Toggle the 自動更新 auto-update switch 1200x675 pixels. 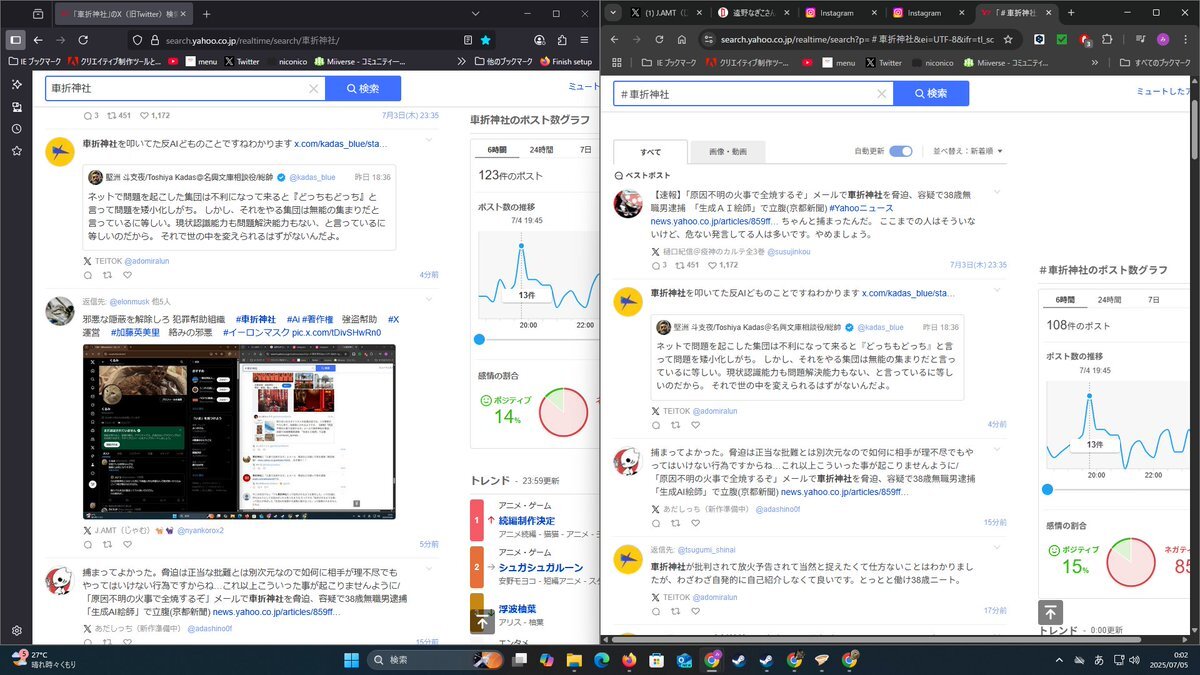point(901,151)
